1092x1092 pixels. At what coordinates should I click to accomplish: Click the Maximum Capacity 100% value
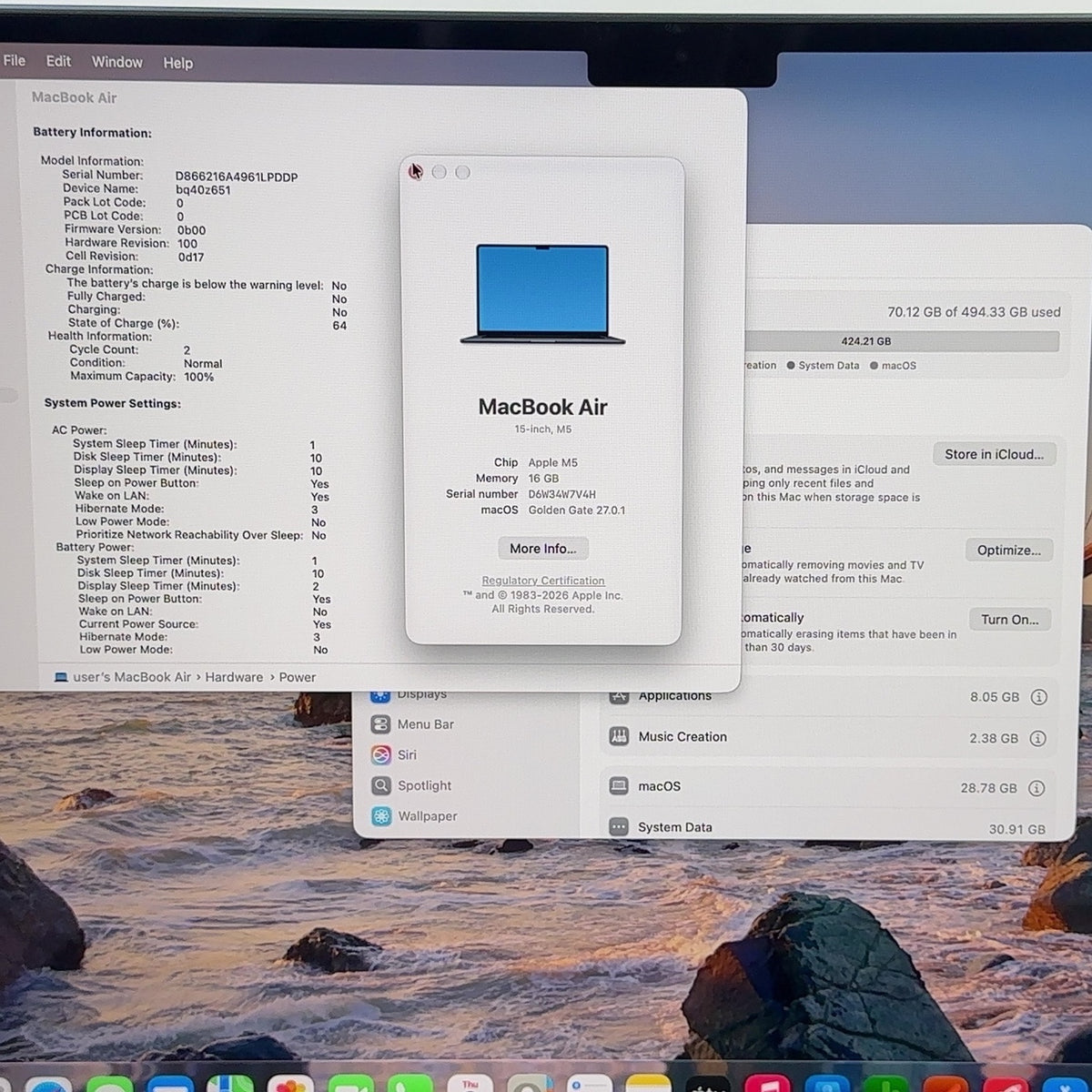click(199, 377)
